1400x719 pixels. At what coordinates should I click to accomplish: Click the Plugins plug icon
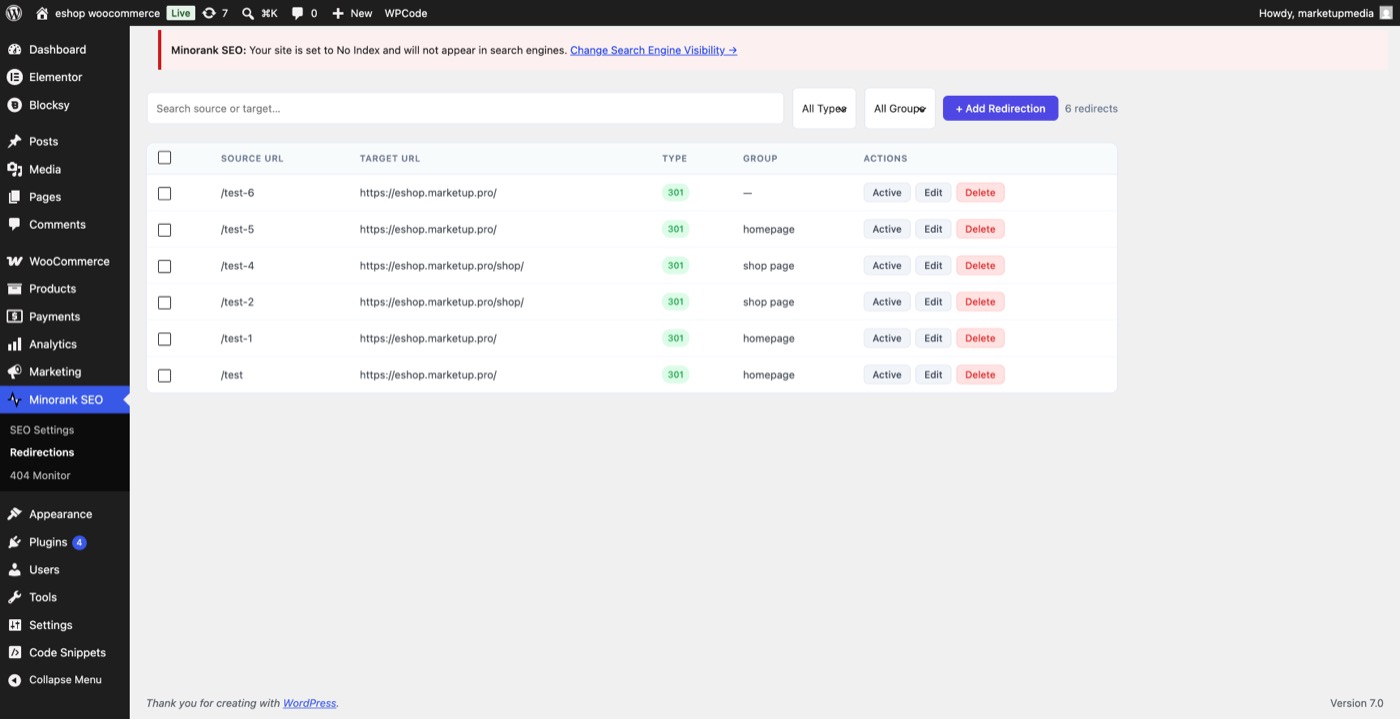coord(14,542)
